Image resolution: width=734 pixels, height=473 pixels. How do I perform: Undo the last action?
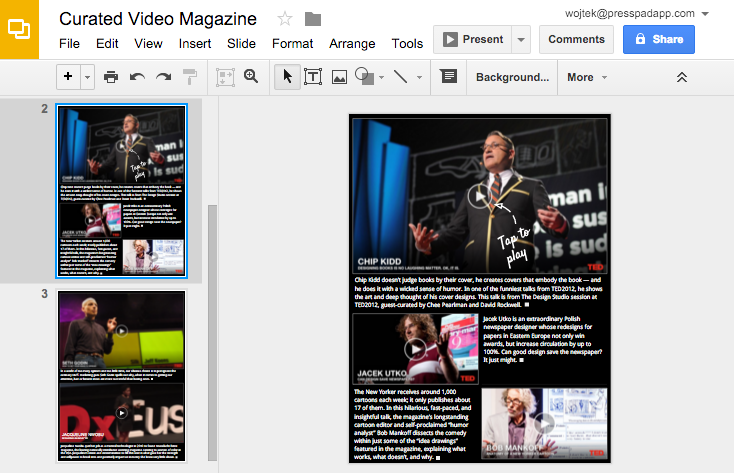137,77
